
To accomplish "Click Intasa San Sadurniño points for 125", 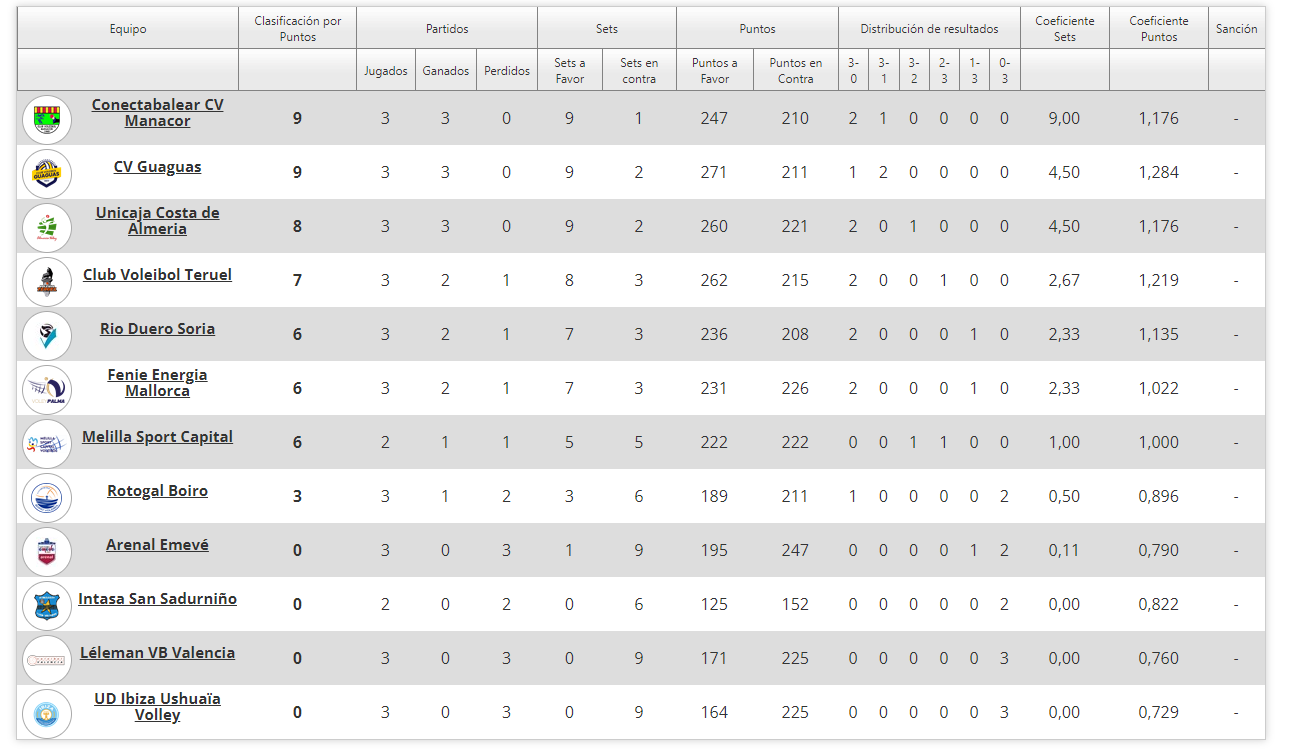I will (714, 605).
